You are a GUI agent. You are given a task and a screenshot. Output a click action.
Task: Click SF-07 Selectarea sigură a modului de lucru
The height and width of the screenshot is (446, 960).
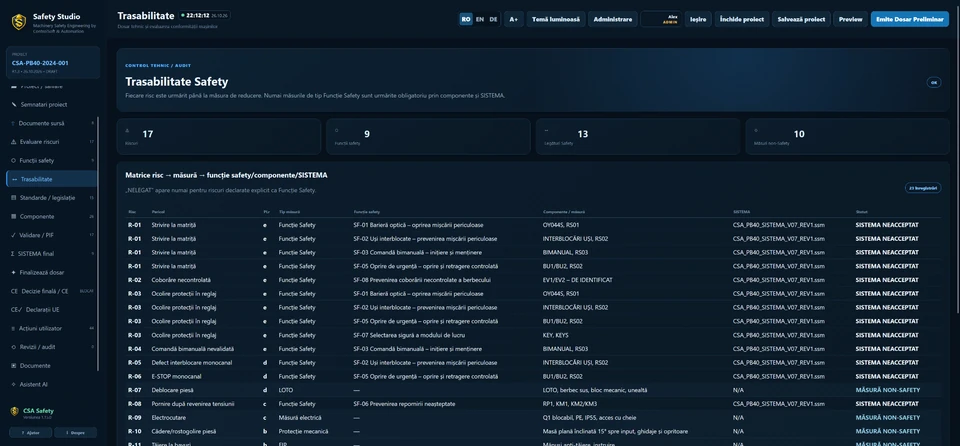point(408,335)
